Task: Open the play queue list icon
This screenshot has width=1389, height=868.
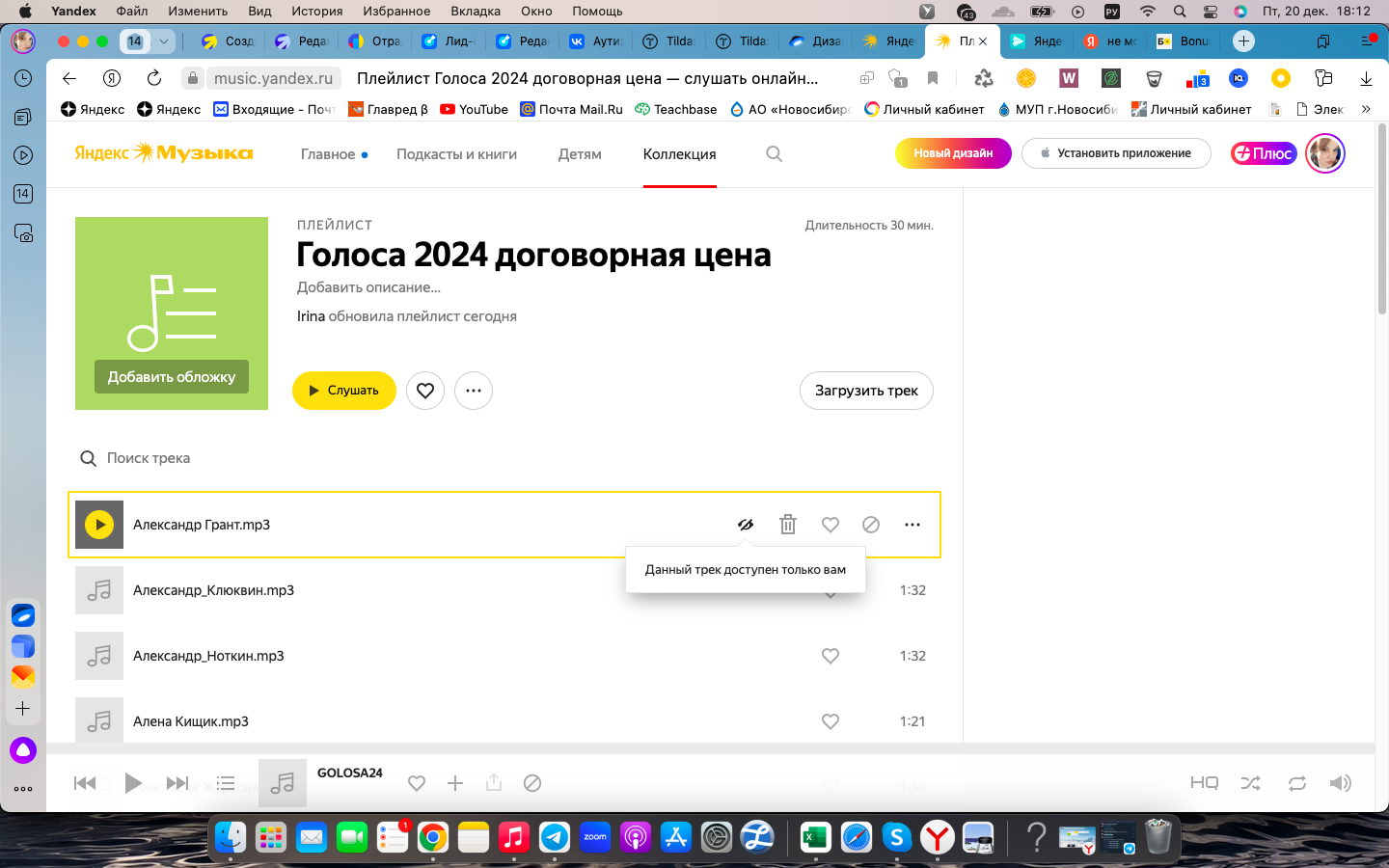Action: pyautogui.click(x=226, y=783)
